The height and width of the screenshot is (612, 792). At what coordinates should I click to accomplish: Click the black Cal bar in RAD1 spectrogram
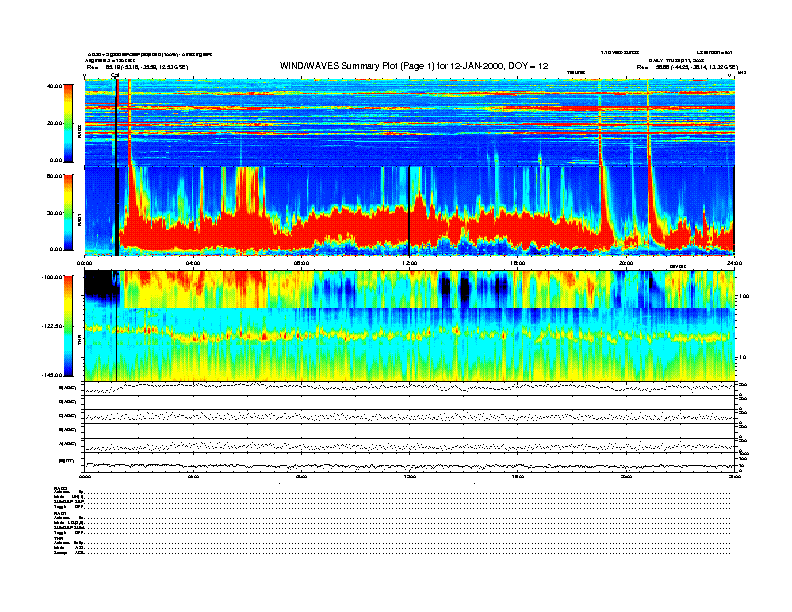(117, 211)
